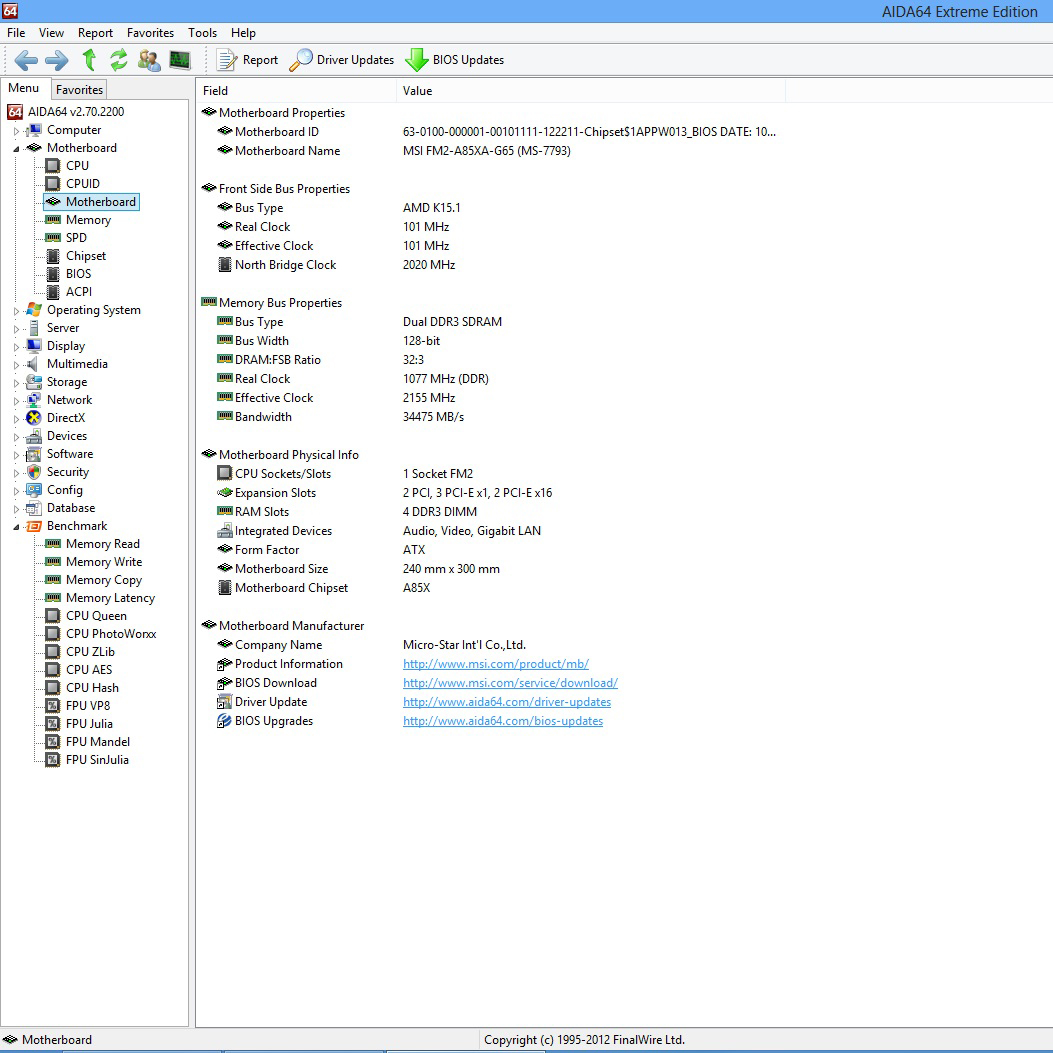Click the Security shield icon in tree
This screenshot has height=1053, width=1053.
click(x=34, y=472)
